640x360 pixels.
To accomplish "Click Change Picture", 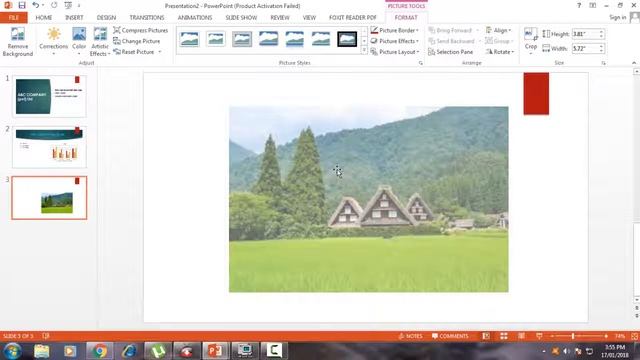I will pos(137,41).
